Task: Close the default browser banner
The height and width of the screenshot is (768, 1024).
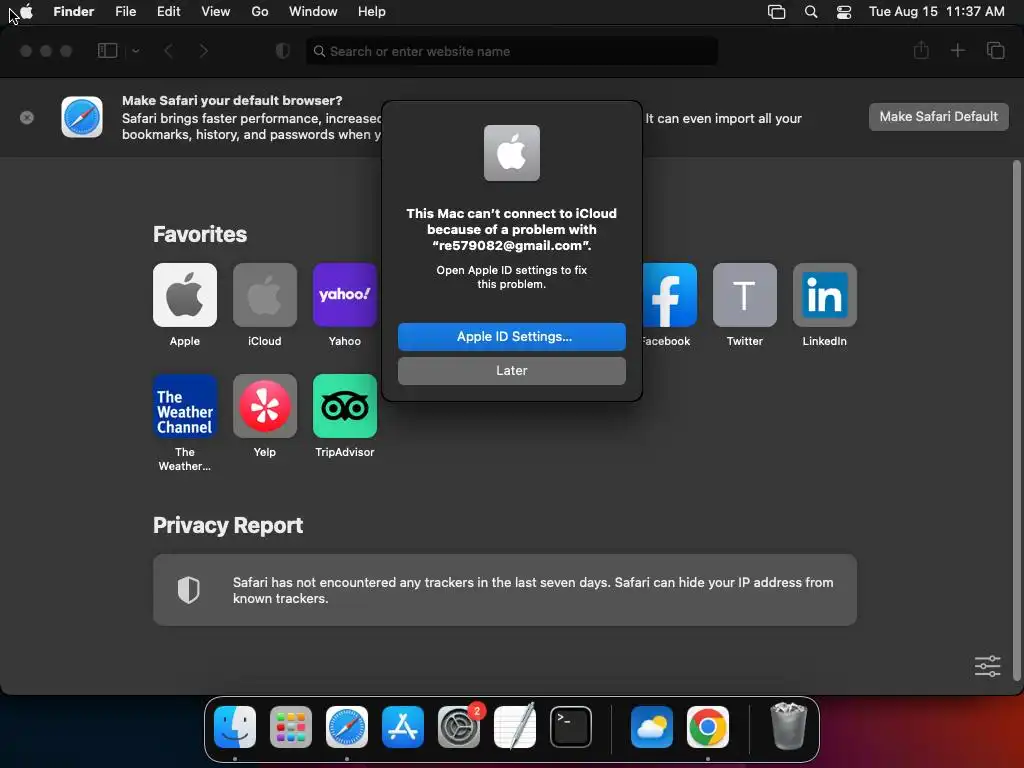Action: pos(27,118)
